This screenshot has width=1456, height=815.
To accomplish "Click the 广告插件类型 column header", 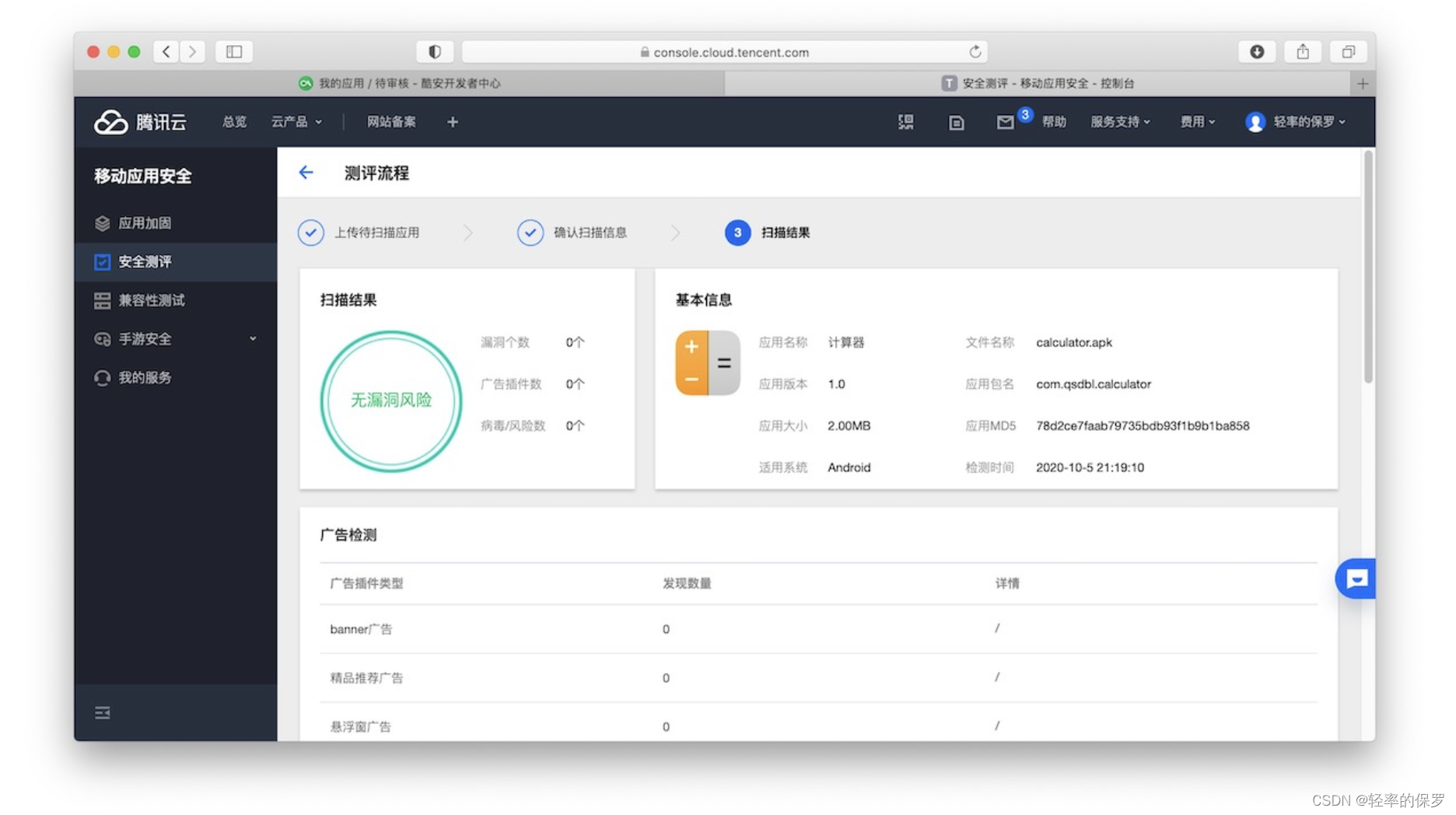I will pos(366,583).
